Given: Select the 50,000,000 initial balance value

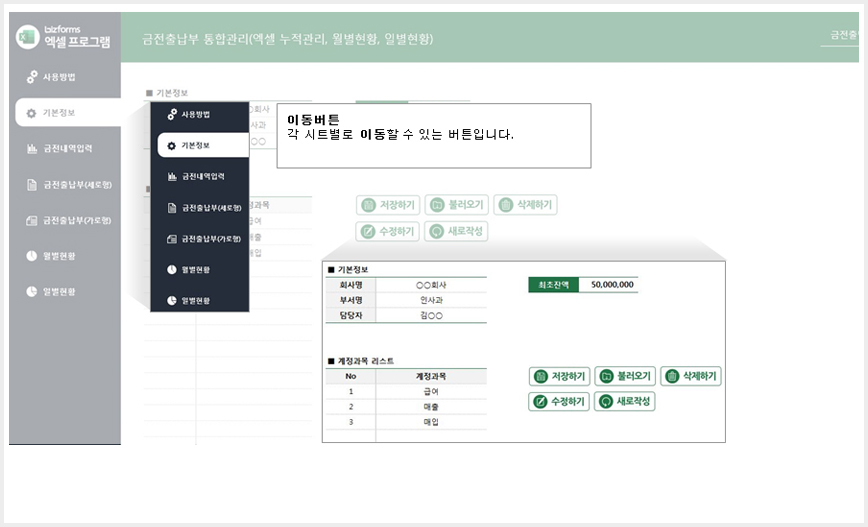Looking at the screenshot, I should point(609,285).
